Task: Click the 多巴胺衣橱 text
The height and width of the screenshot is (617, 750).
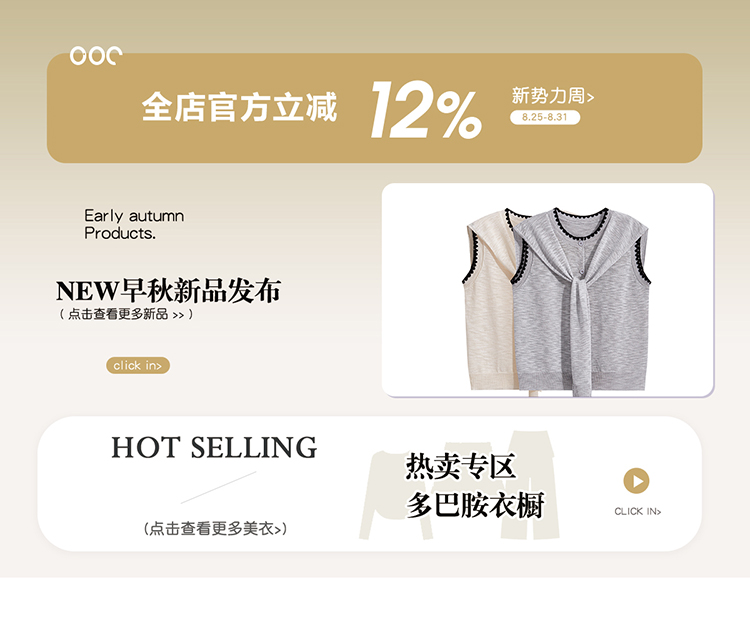Action: click(x=475, y=505)
